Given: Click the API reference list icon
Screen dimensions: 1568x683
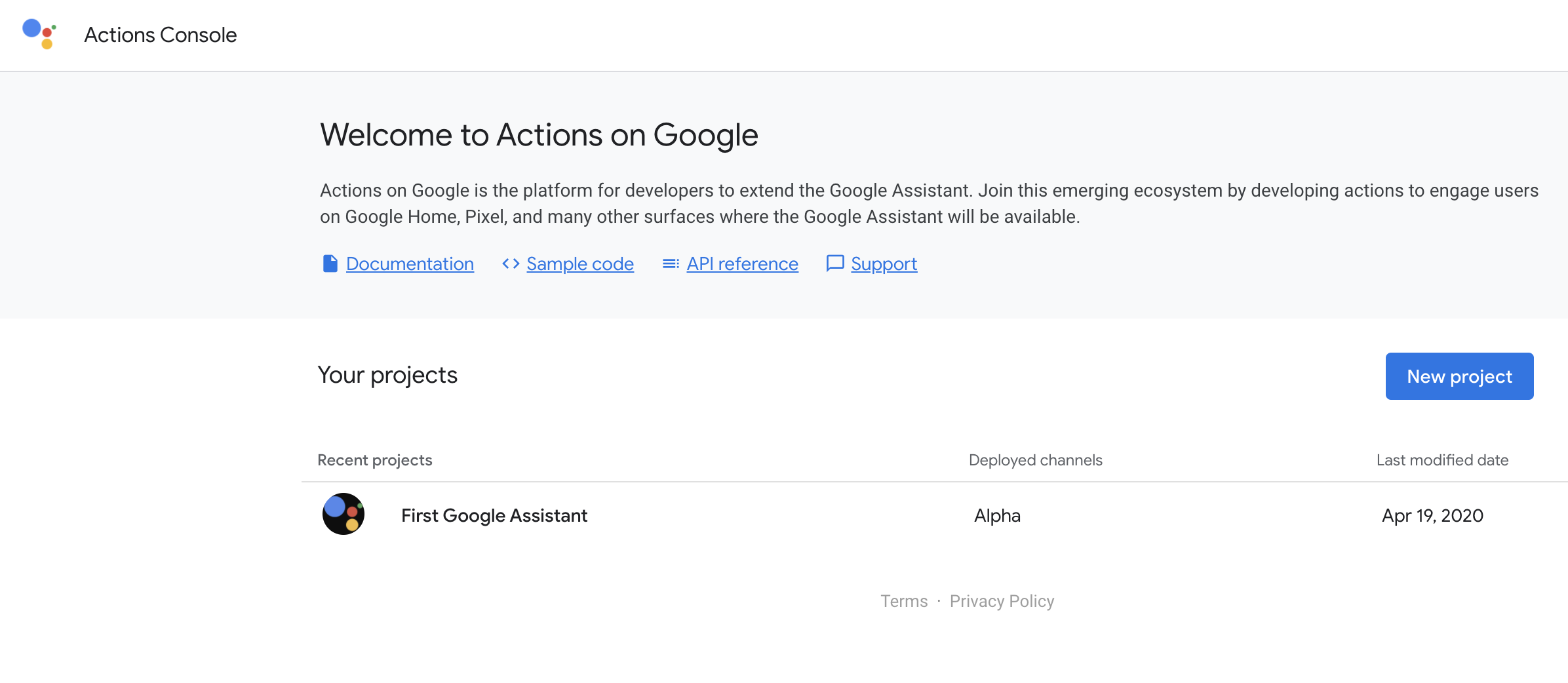Looking at the screenshot, I should tap(671, 263).
